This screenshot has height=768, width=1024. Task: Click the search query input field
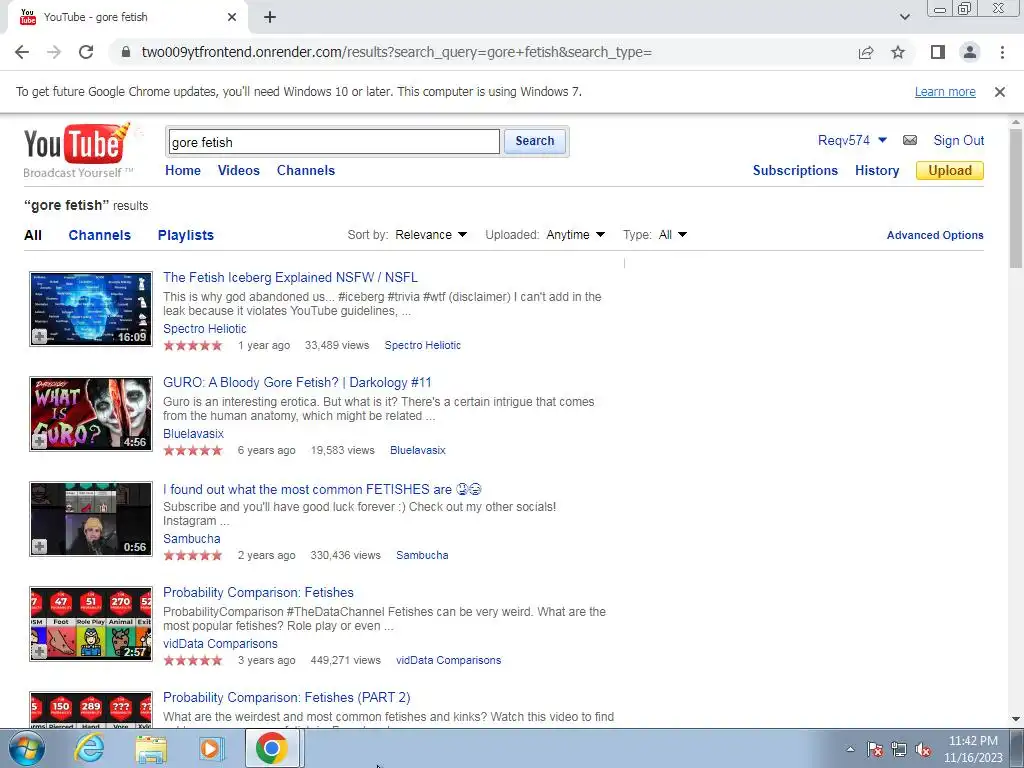tap(334, 142)
